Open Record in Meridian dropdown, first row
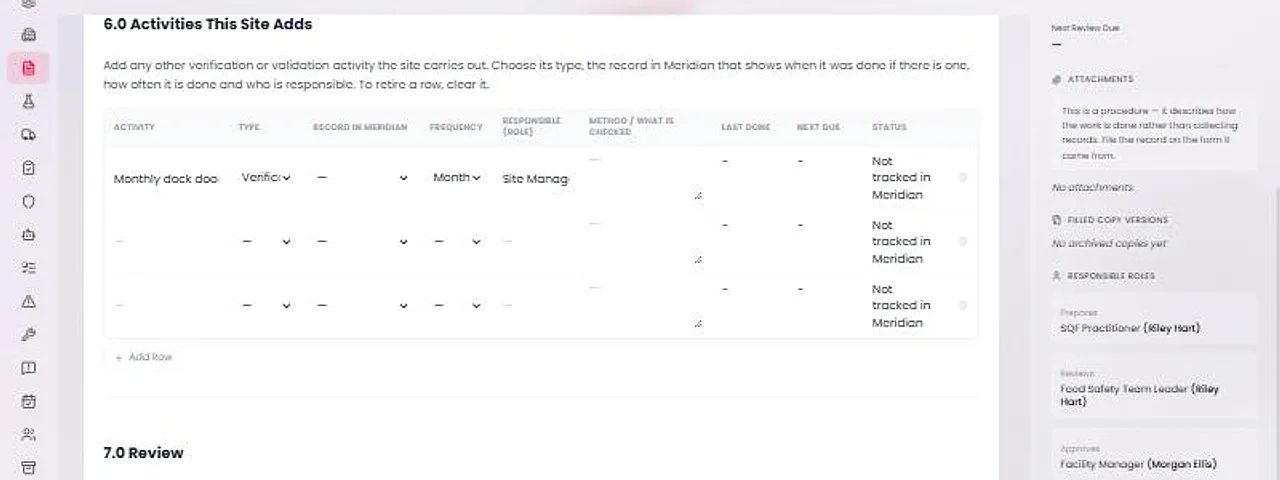Image resolution: width=1280 pixels, height=480 pixels. coord(362,177)
